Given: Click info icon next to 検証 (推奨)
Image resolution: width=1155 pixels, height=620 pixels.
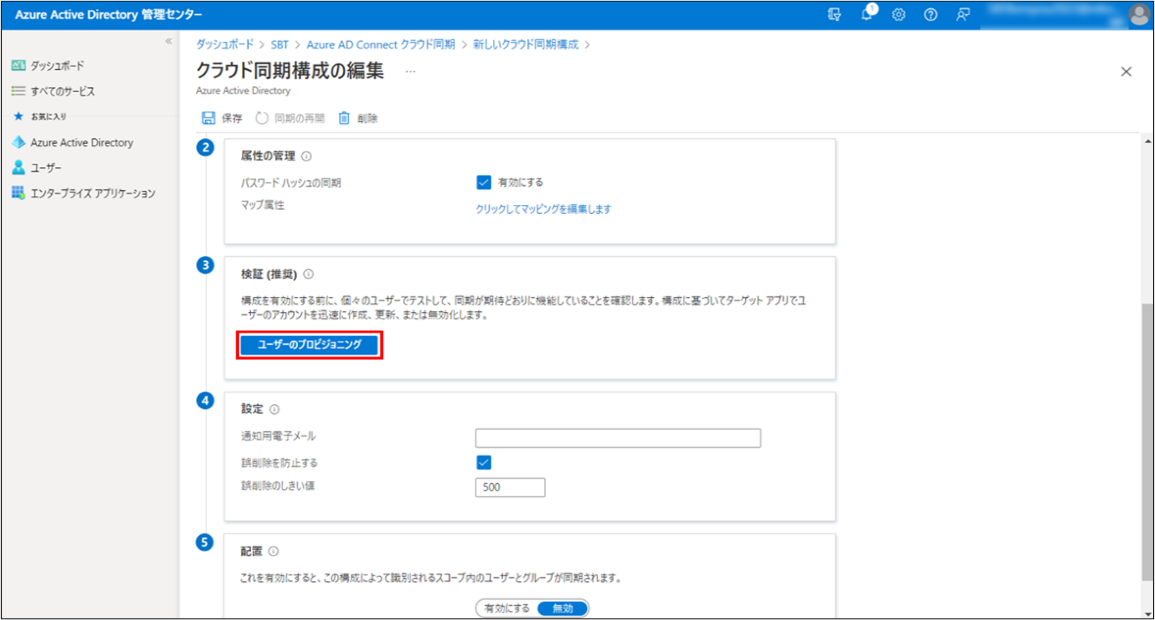Looking at the screenshot, I should [309, 274].
